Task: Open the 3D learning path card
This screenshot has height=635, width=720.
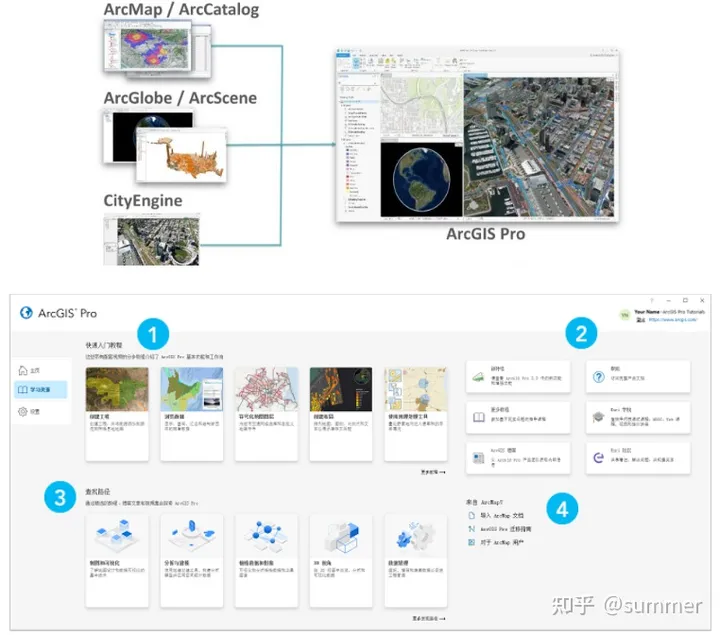Action: 341,561
